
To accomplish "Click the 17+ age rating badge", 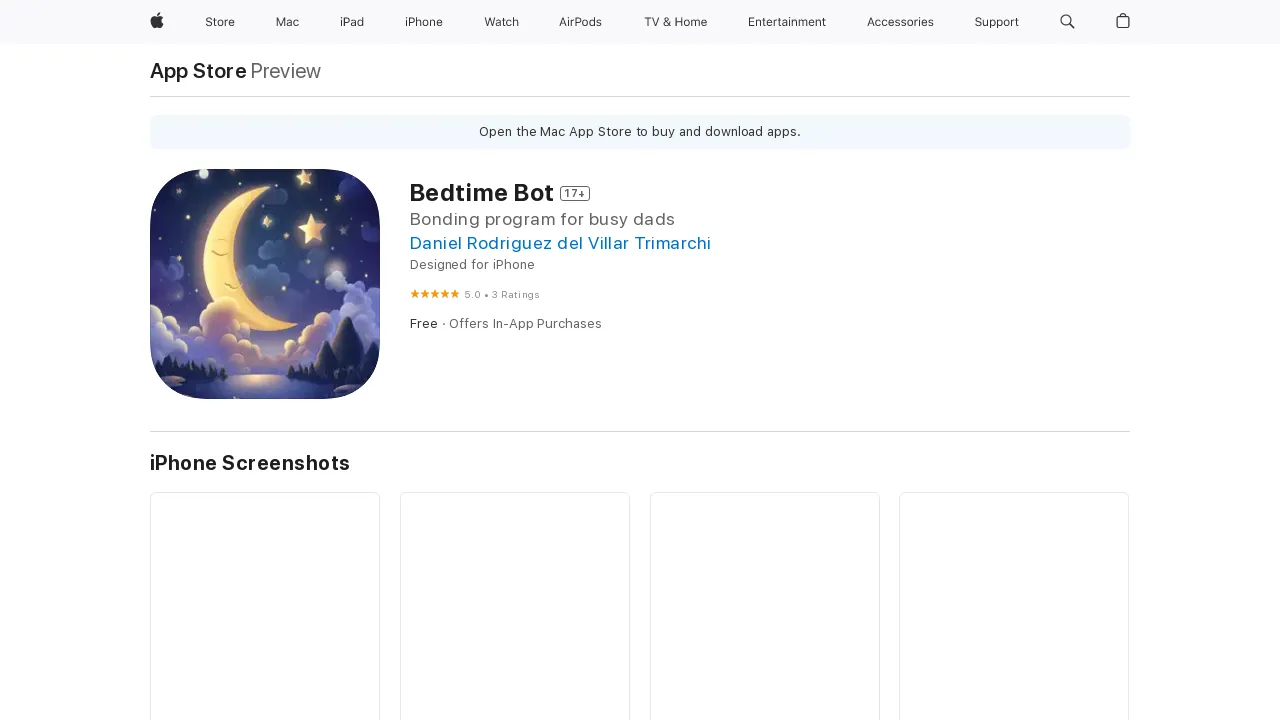I will click(574, 193).
